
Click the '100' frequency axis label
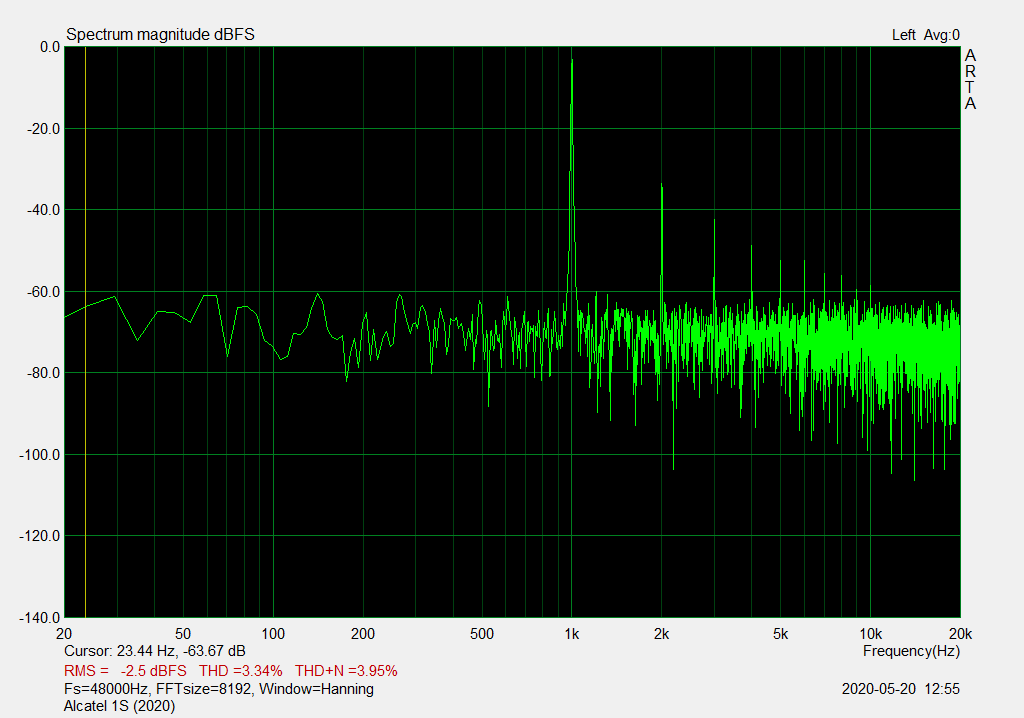click(273, 634)
